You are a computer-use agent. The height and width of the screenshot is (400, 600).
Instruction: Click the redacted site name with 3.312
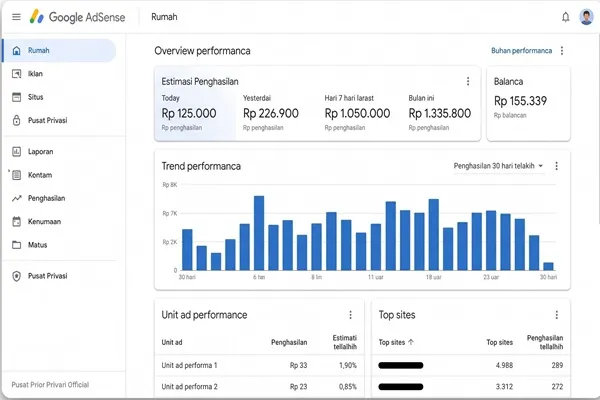[401, 387]
